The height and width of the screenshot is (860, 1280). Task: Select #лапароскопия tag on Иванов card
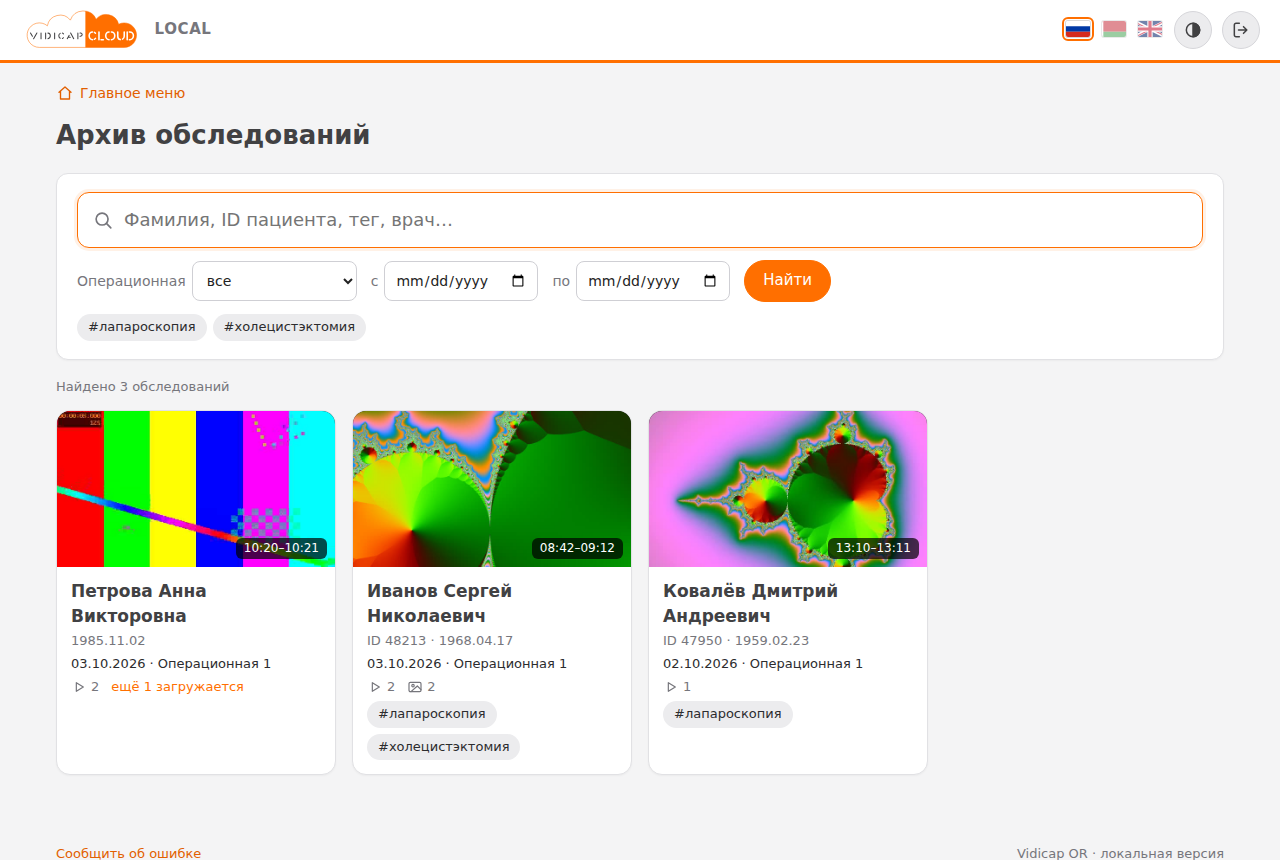point(432,714)
